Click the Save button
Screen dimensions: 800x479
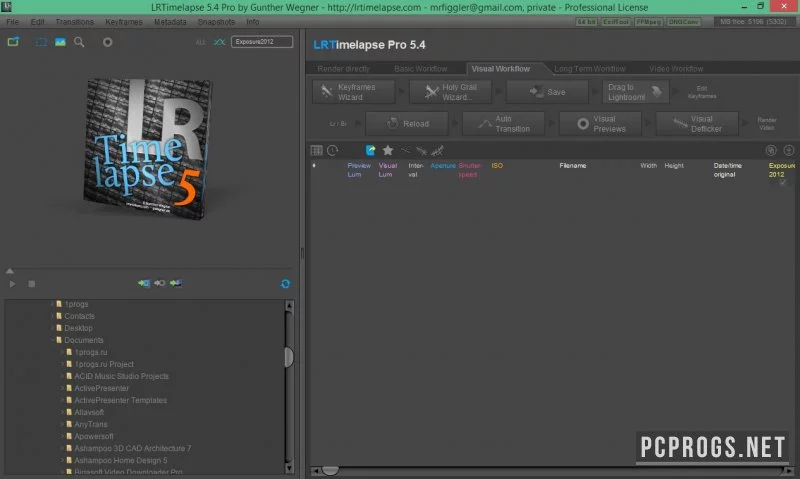(x=547, y=92)
